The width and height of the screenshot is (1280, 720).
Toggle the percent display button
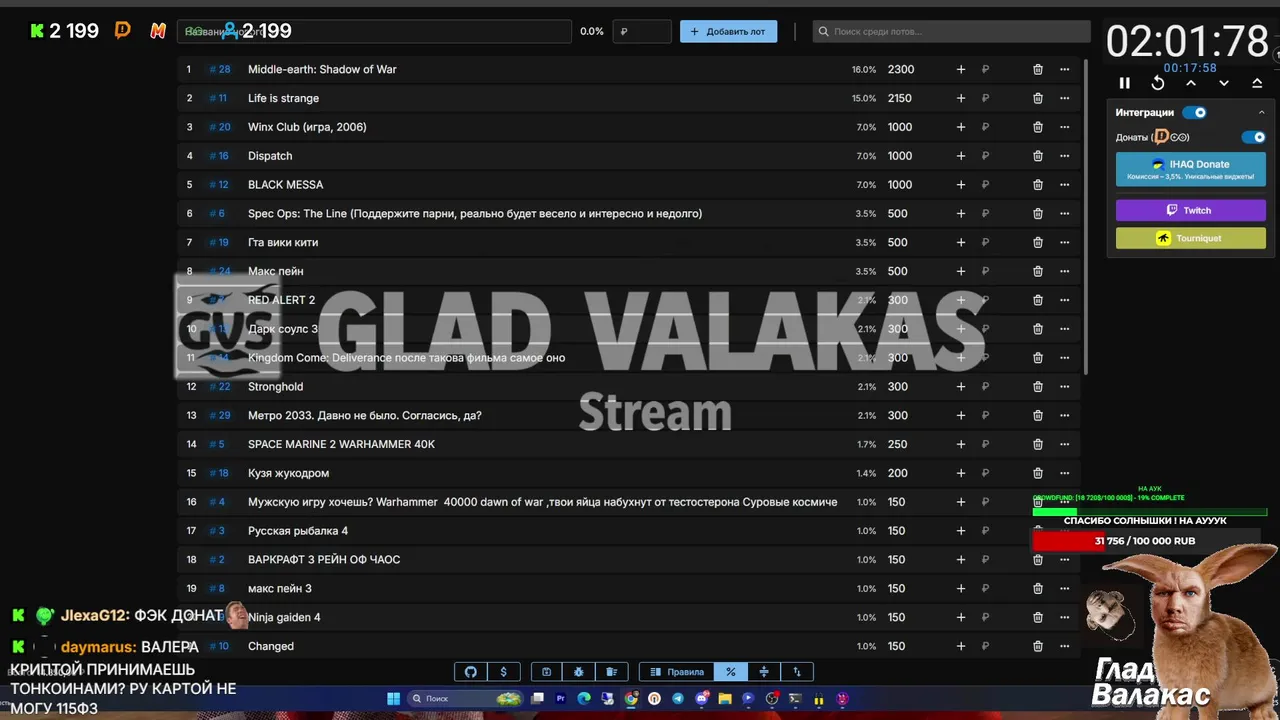[731, 672]
